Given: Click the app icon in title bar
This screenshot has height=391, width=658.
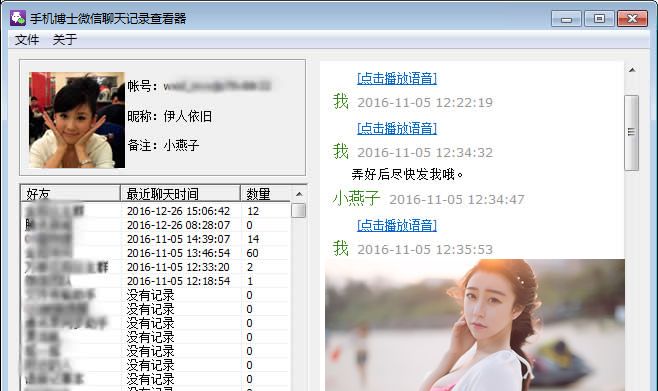Looking at the screenshot, I should [x=18, y=18].
